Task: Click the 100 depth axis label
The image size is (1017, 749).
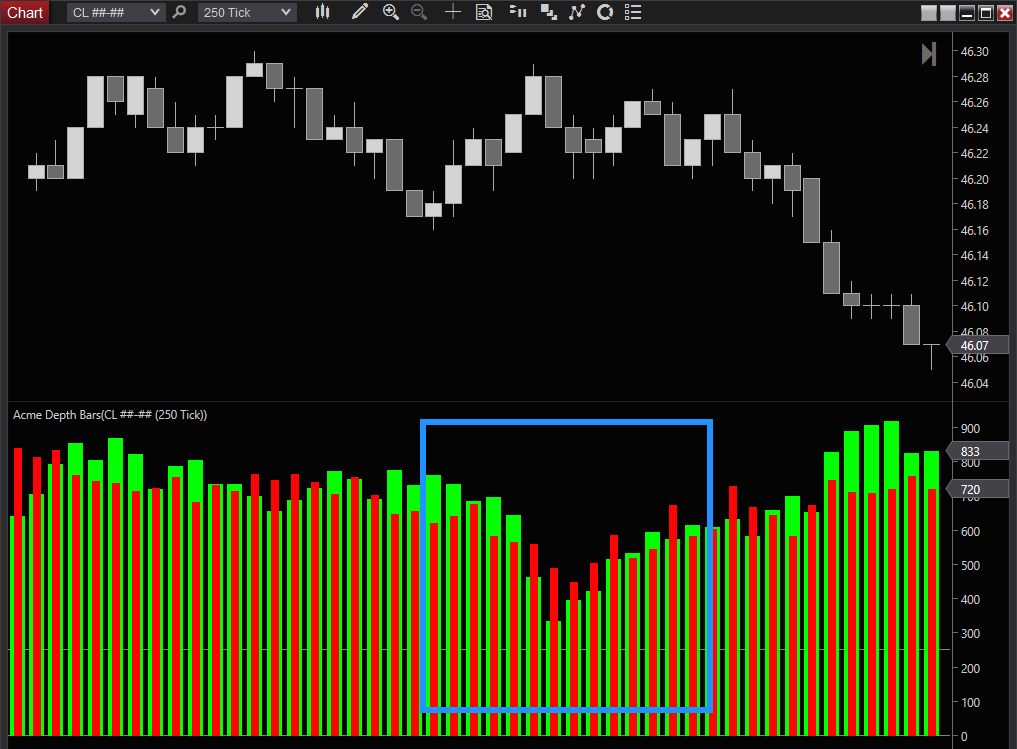Action: click(970, 702)
